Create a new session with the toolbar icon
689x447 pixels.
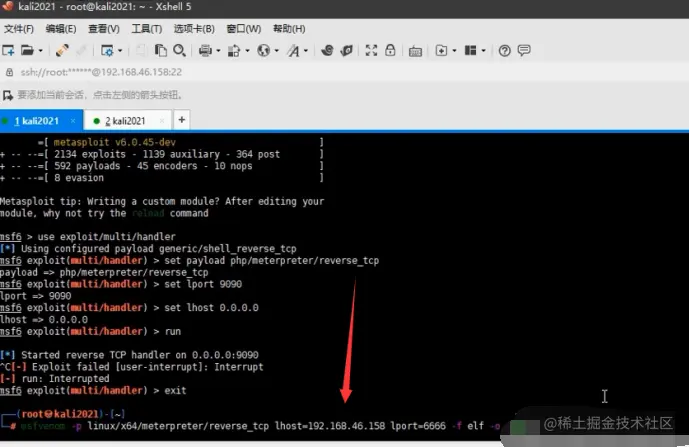coord(8,51)
